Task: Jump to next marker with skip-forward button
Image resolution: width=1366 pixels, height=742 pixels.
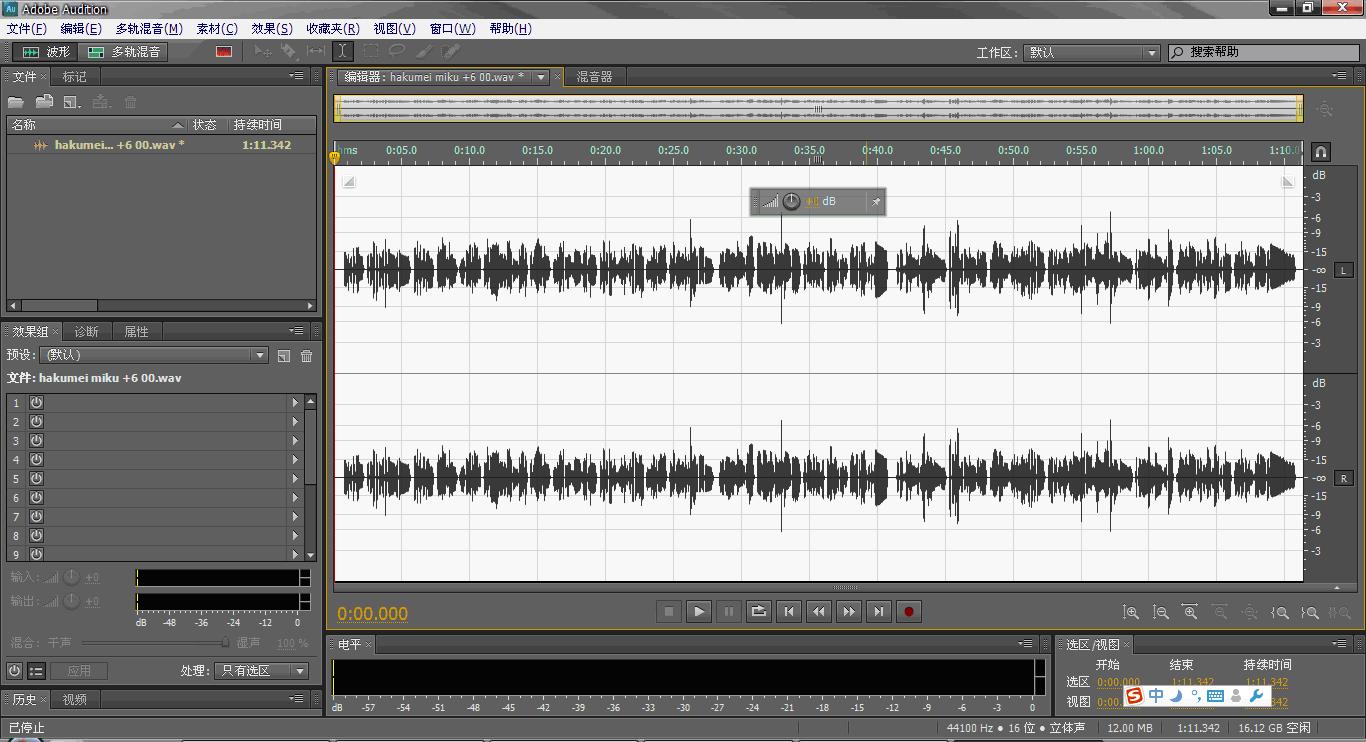Action: coord(878,611)
